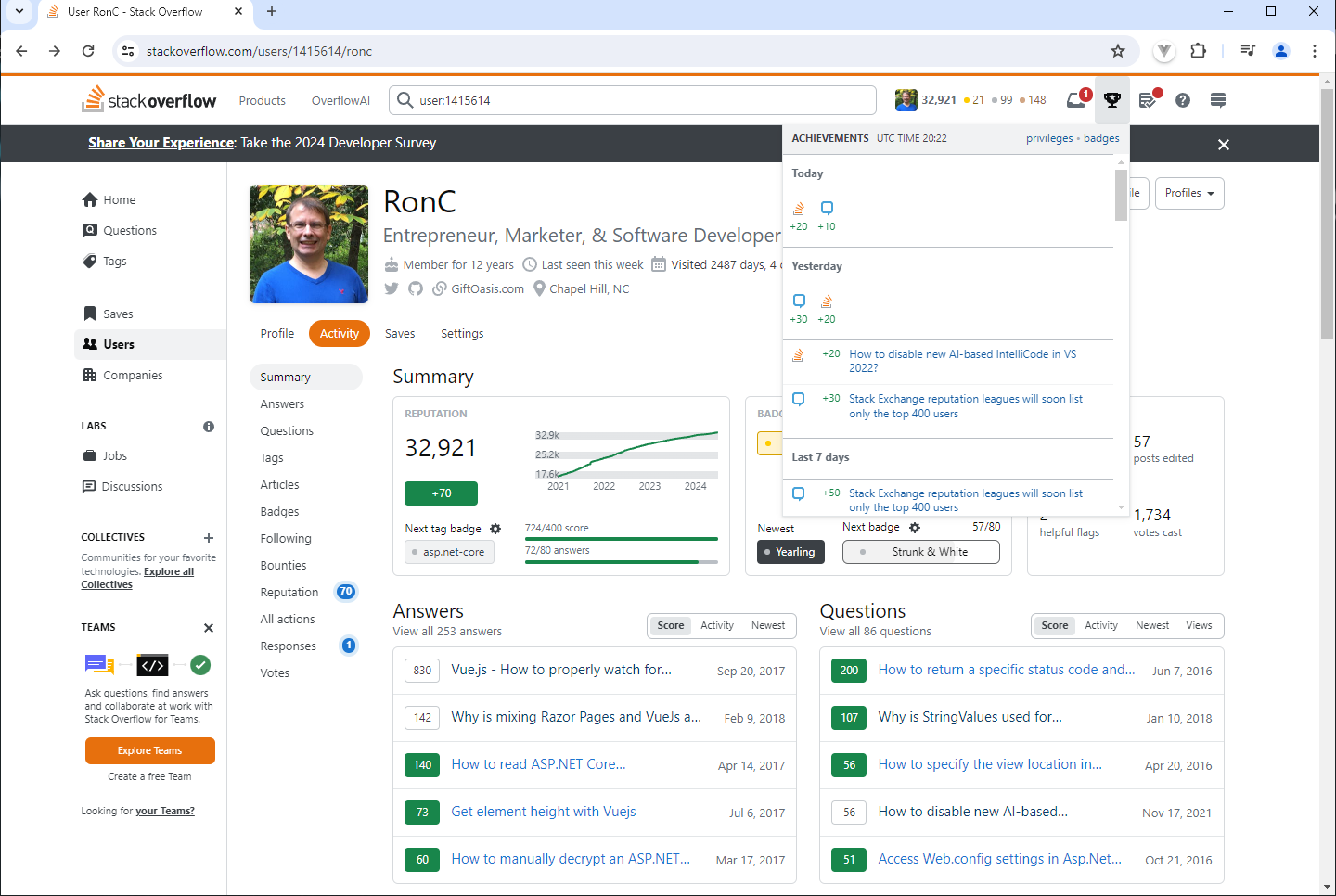
Task: Expand the Profiles dropdown
Action: pos(1190,193)
